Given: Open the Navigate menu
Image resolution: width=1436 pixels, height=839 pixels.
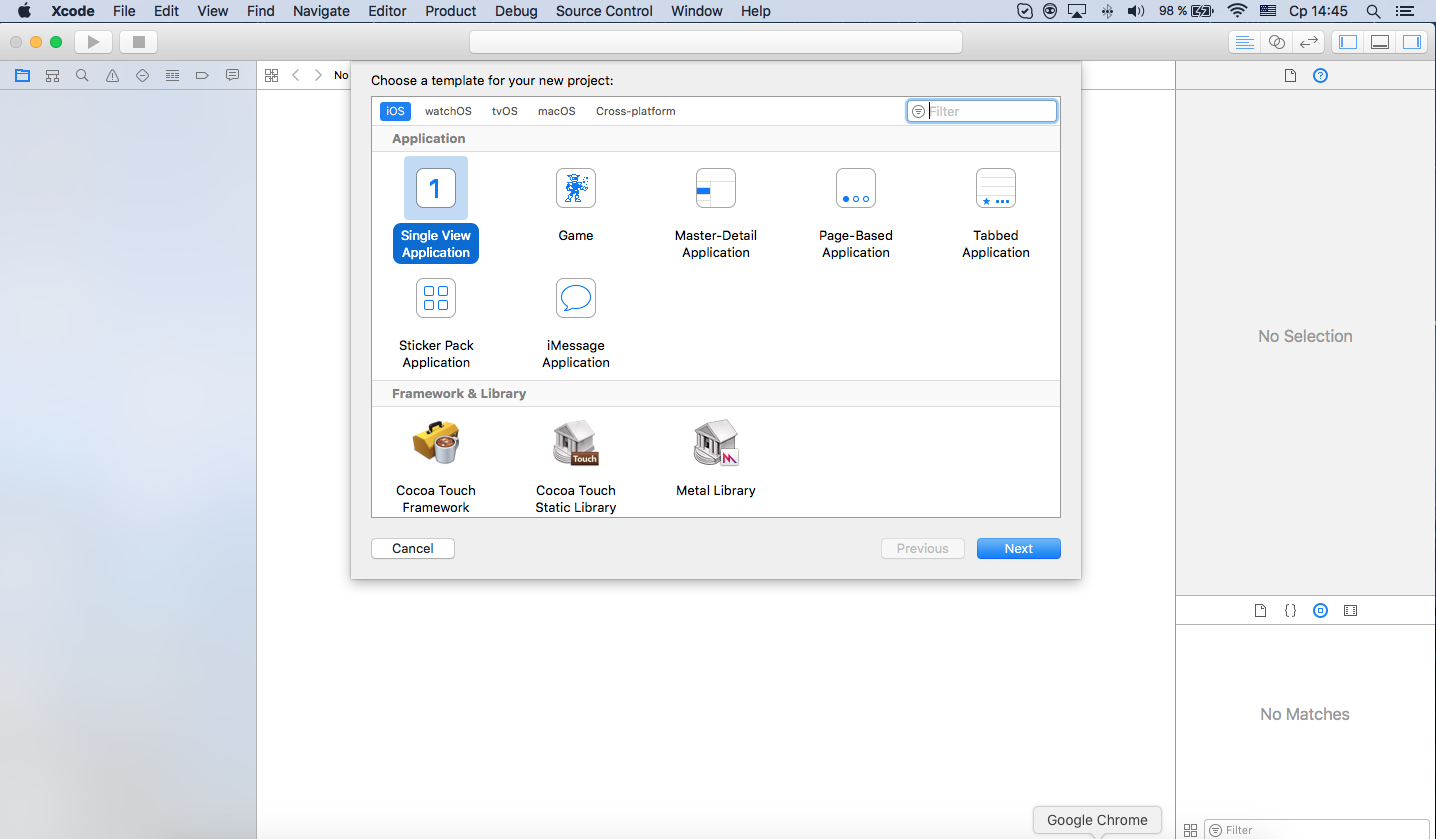Looking at the screenshot, I should (321, 11).
